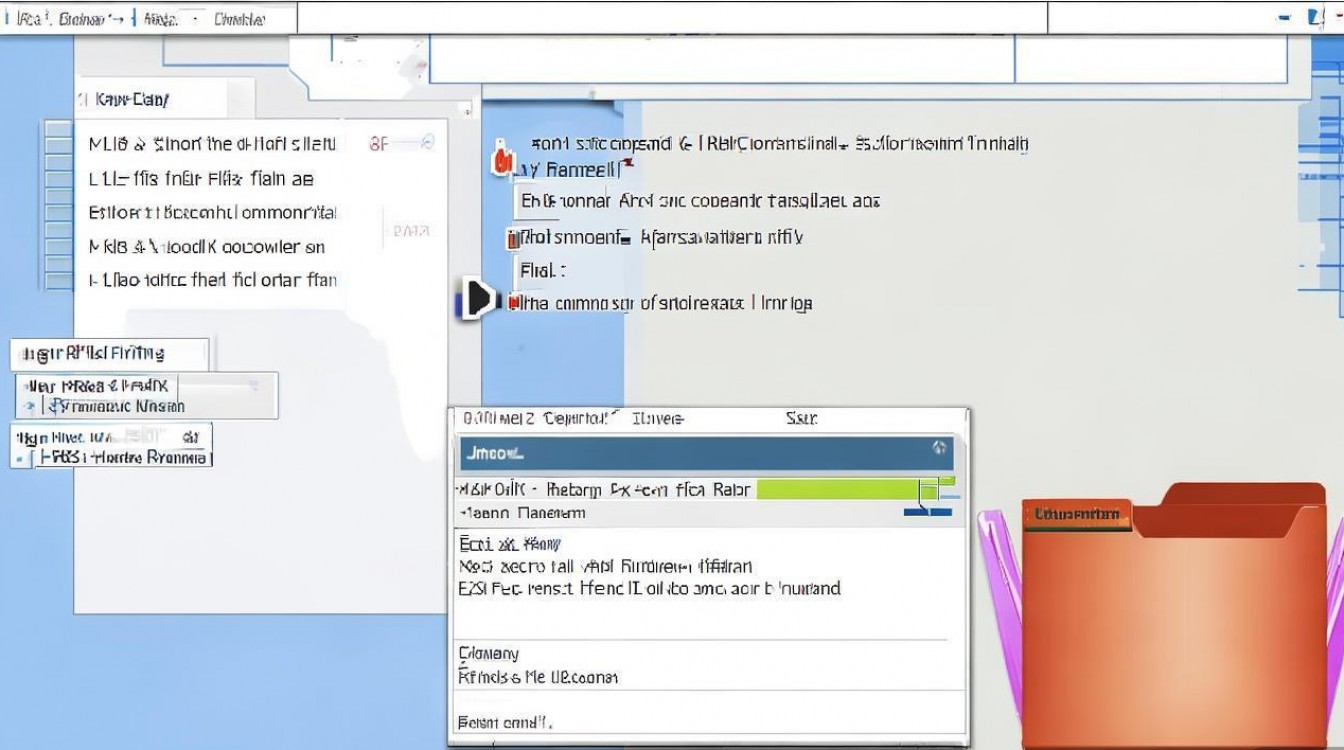Click the small icon at top-right window corner

pyautogui.click(x=1314, y=17)
